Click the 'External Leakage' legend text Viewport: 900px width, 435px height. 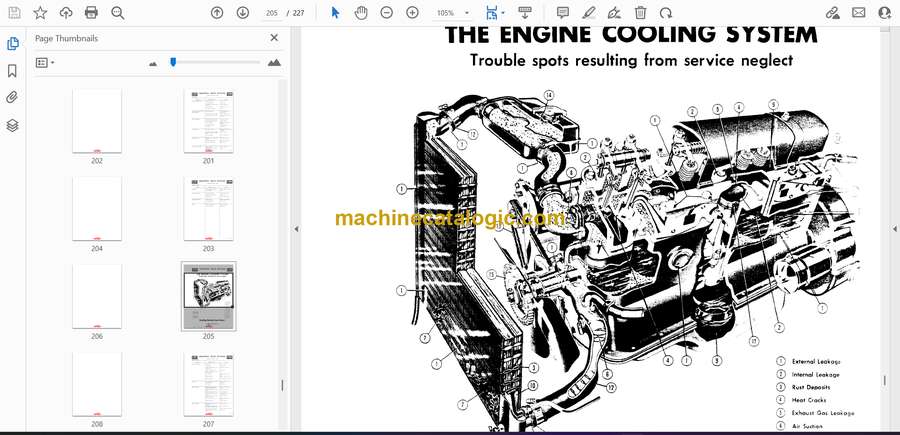(x=816, y=362)
